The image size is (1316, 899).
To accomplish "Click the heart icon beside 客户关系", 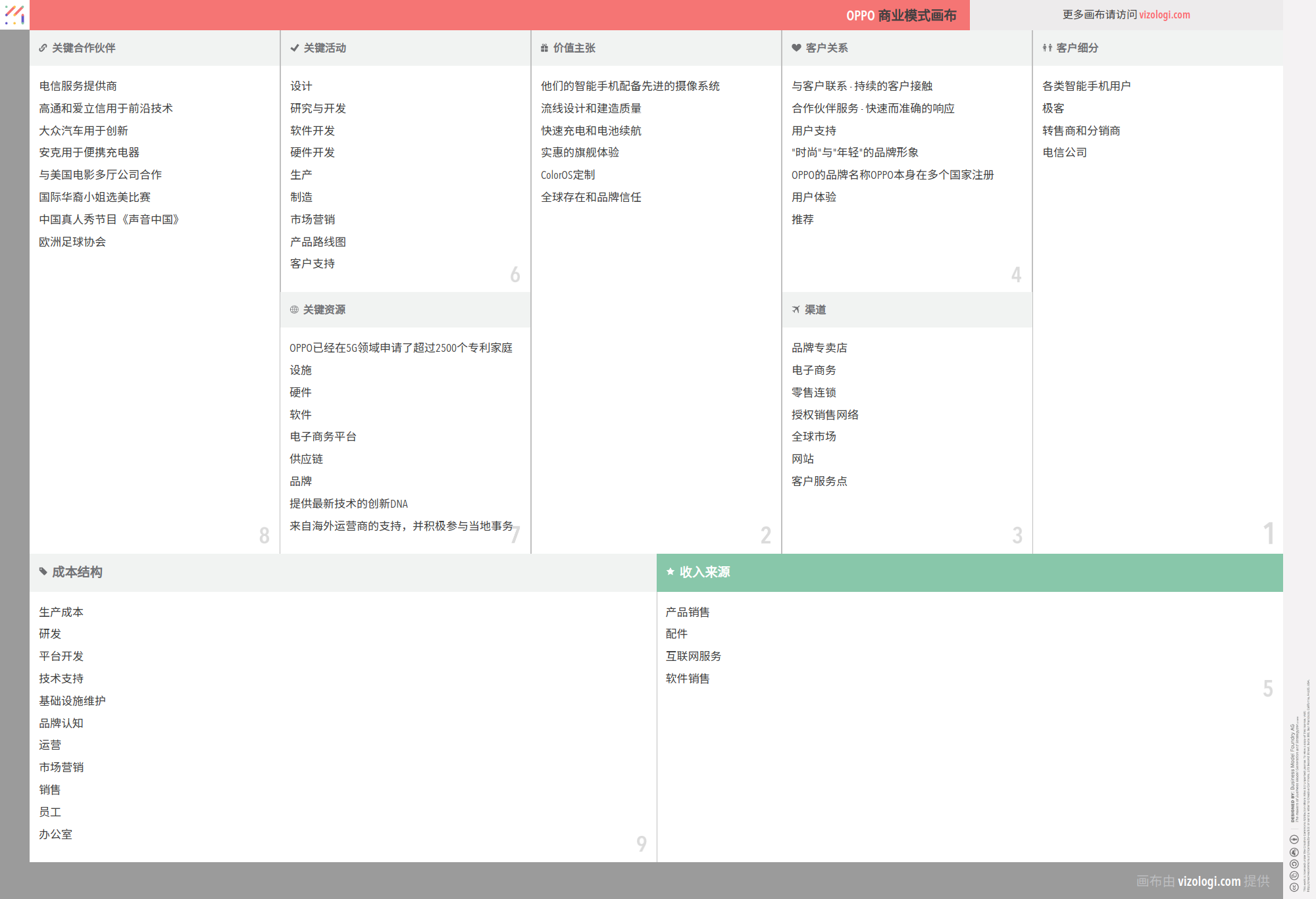I will click(796, 48).
